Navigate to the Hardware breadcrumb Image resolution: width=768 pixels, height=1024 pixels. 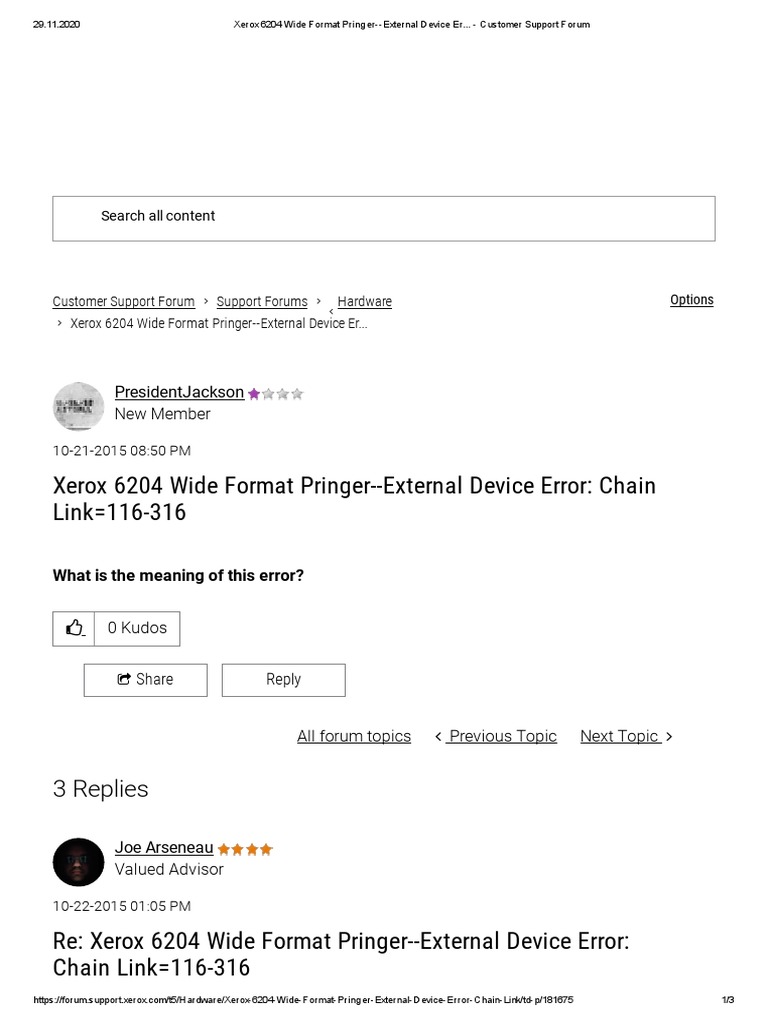pos(364,302)
